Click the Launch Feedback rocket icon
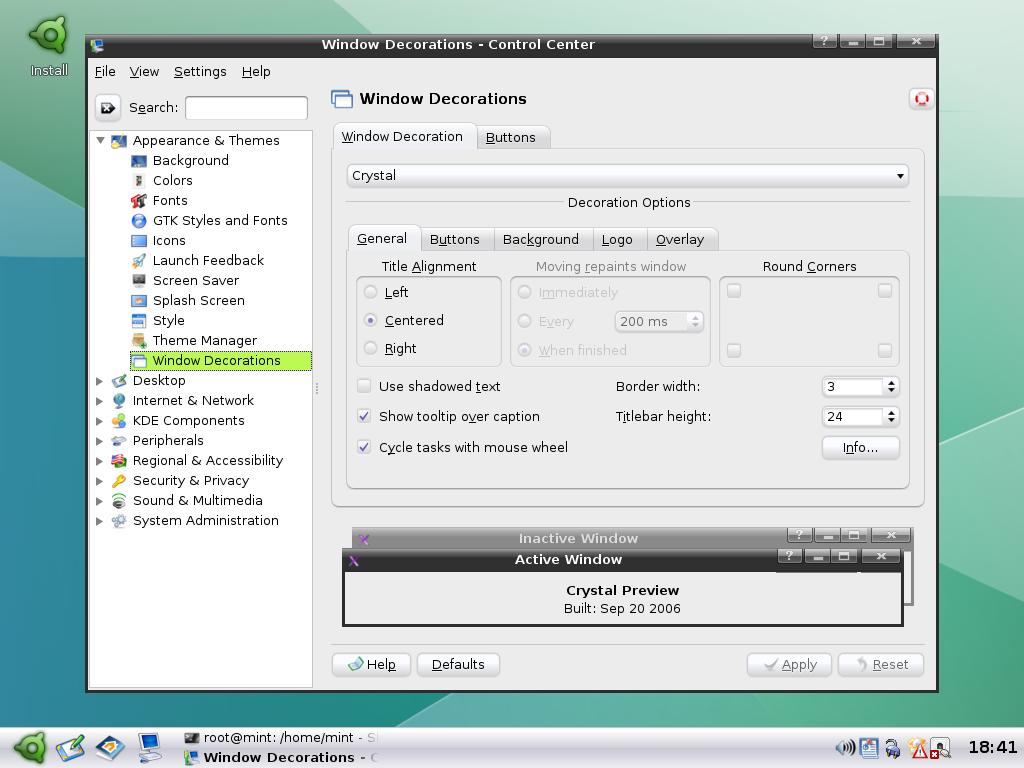The width and height of the screenshot is (1024, 768). (x=138, y=261)
